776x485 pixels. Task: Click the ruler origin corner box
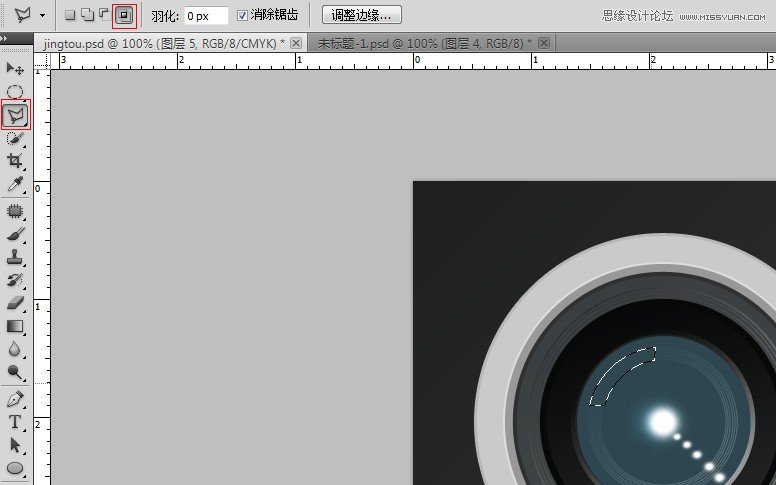pyautogui.click(x=42, y=61)
